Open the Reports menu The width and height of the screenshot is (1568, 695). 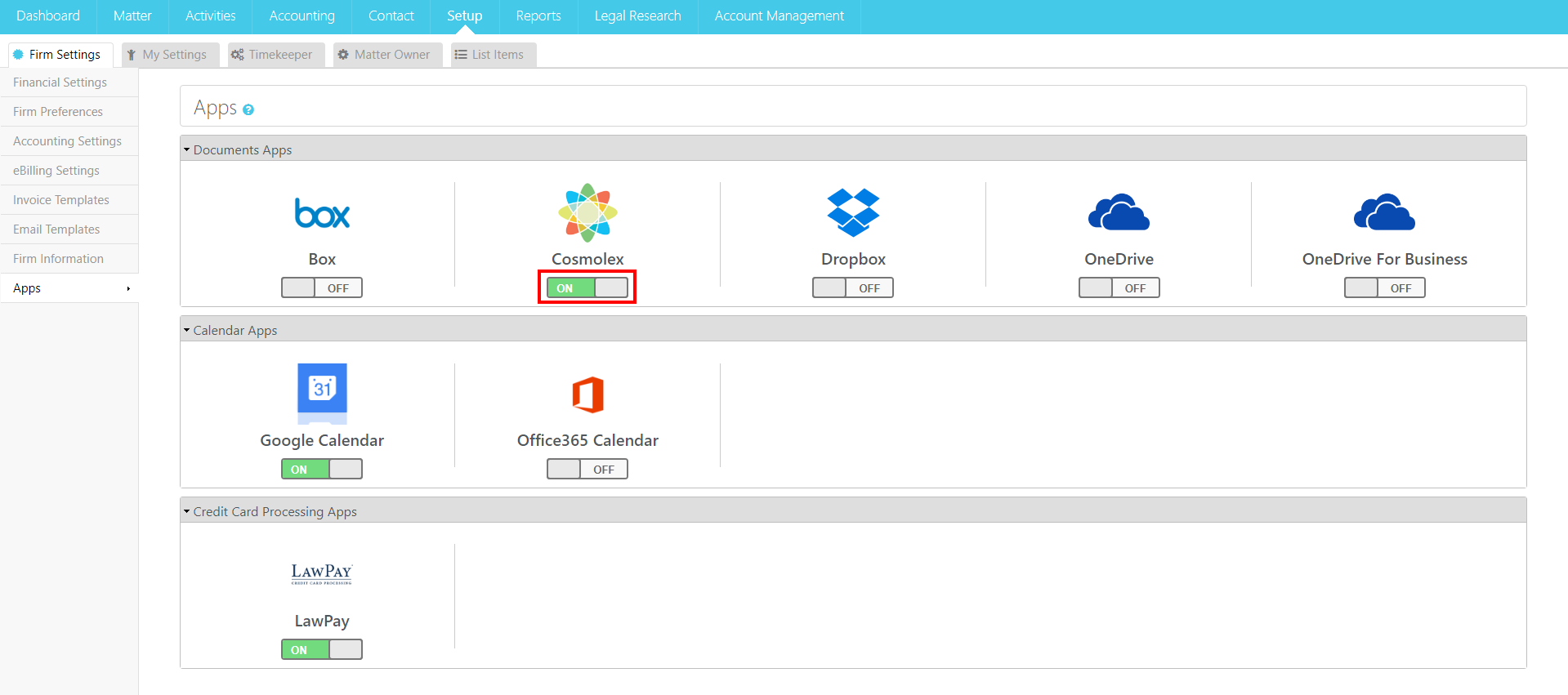pyautogui.click(x=538, y=16)
